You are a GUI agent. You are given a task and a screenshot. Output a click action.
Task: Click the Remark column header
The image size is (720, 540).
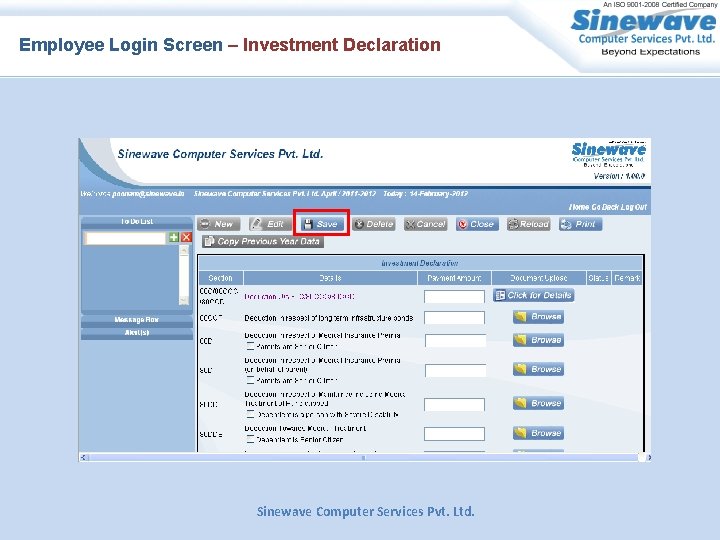pyautogui.click(x=627, y=278)
